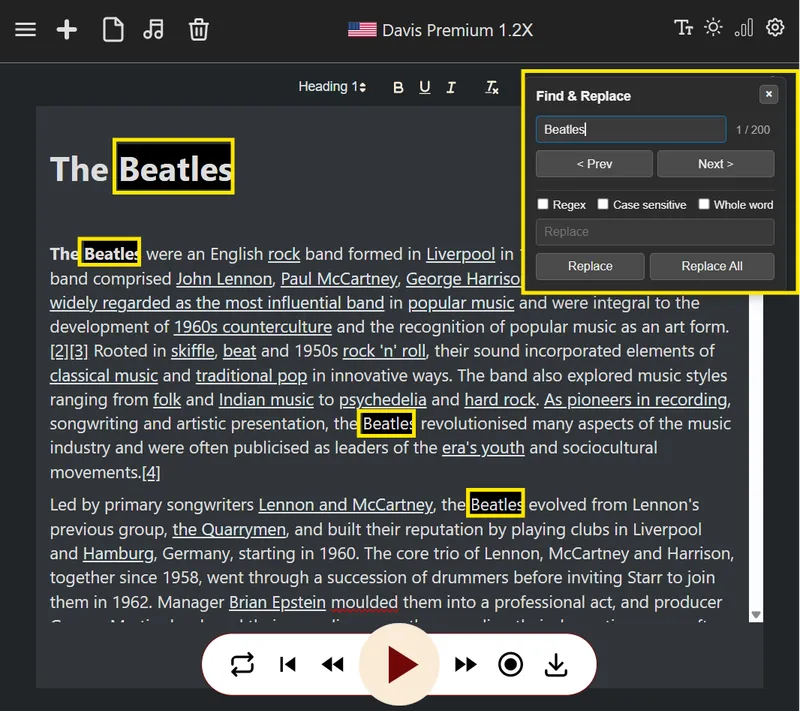Open the settings gear icon
This screenshot has width=800, height=711.
(x=775, y=28)
